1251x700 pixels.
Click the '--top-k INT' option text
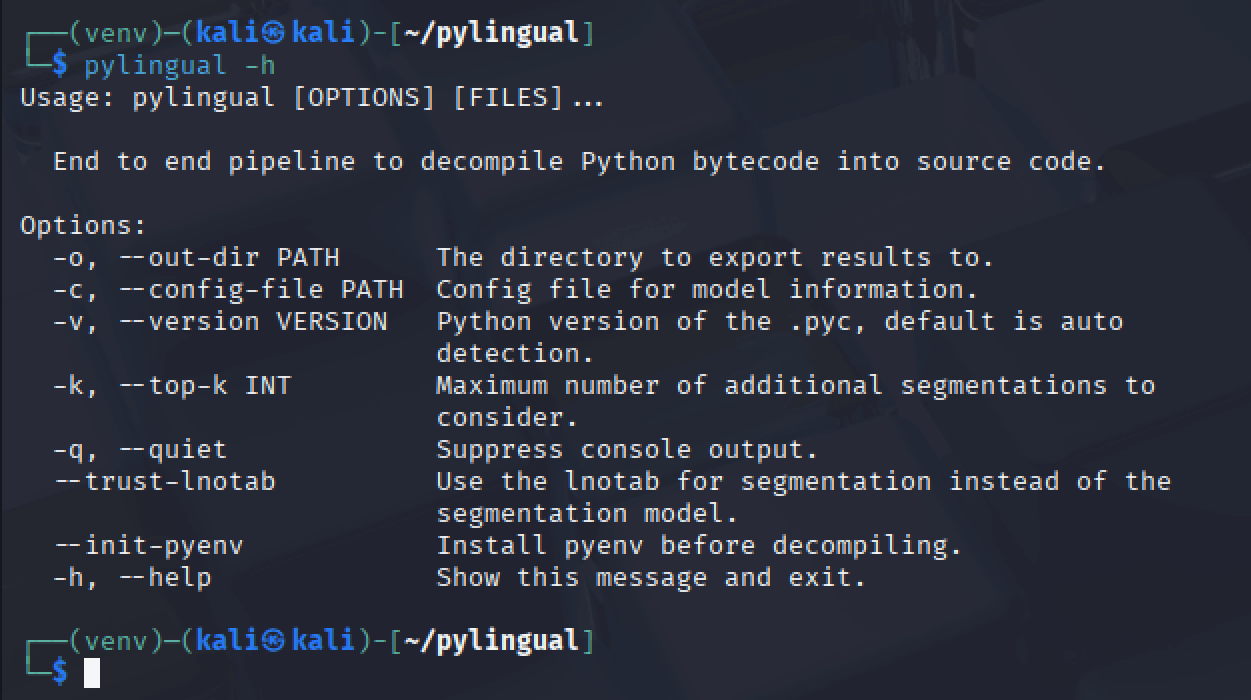pyautogui.click(x=205, y=385)
